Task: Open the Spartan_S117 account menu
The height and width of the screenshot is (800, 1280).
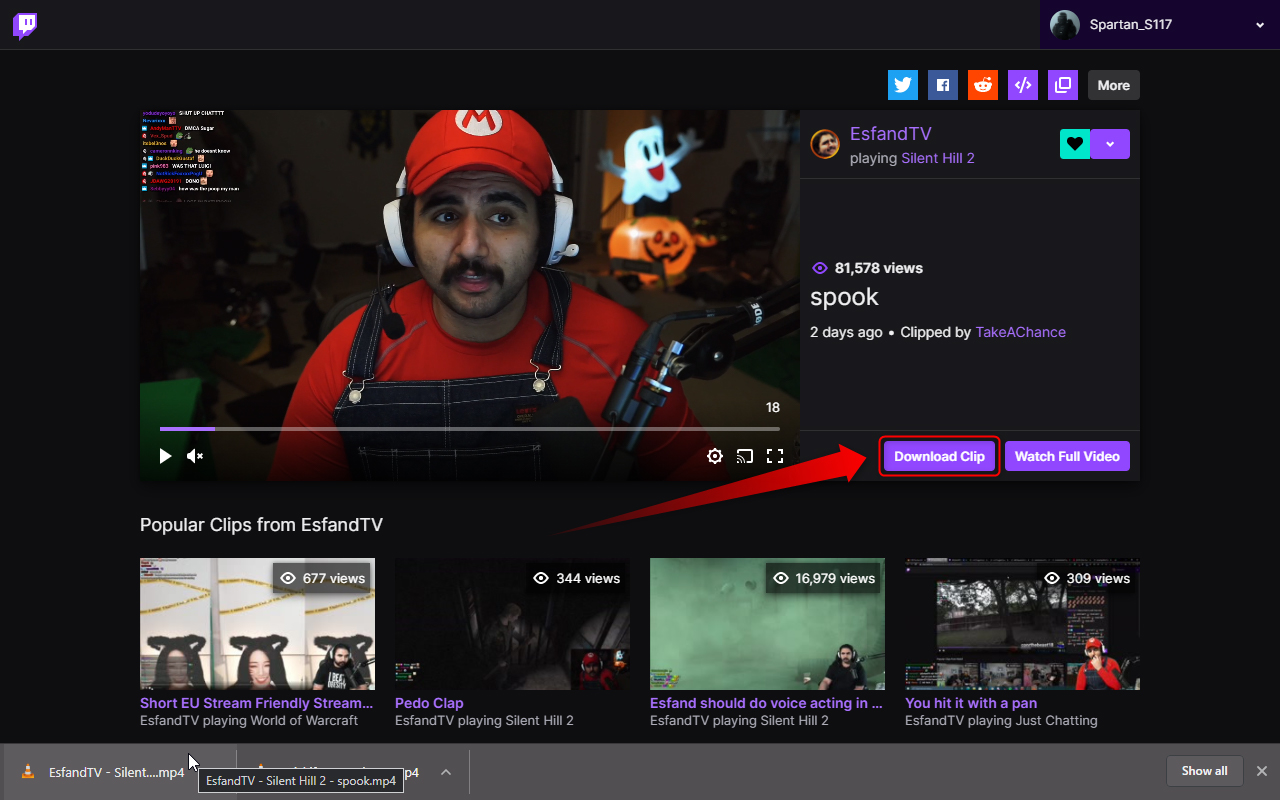Action: (x=1155, y=24)
